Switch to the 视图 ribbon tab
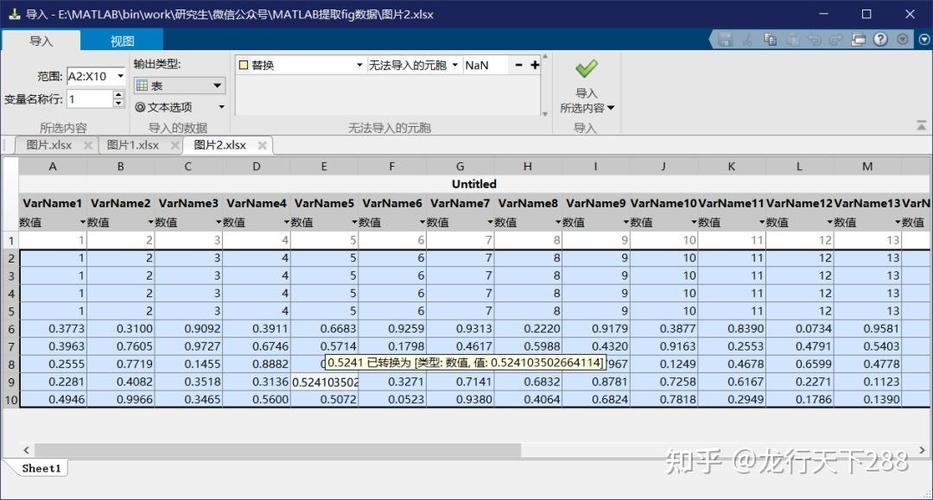933x500 pixels. (122, 41)
